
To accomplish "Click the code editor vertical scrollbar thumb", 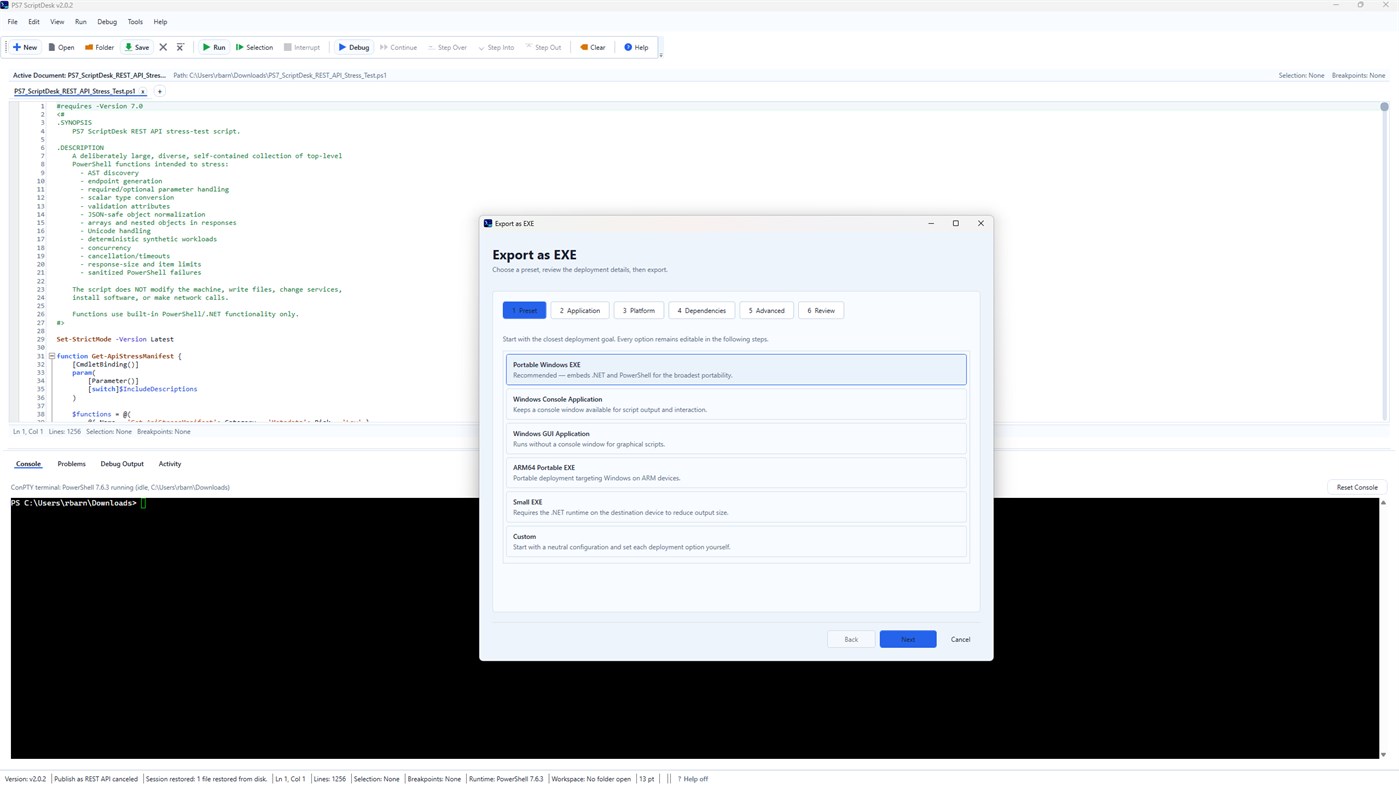I will 1384,107.
